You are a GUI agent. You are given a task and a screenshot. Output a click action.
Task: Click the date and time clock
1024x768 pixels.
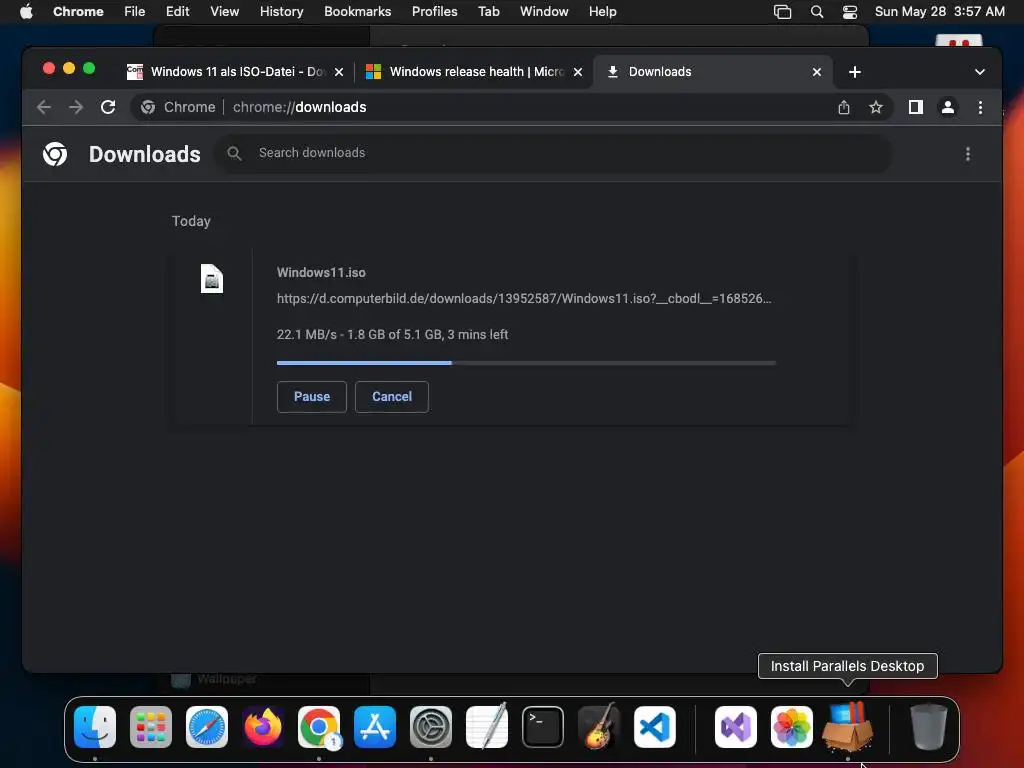pyautogui.click(x=939, y=11)
